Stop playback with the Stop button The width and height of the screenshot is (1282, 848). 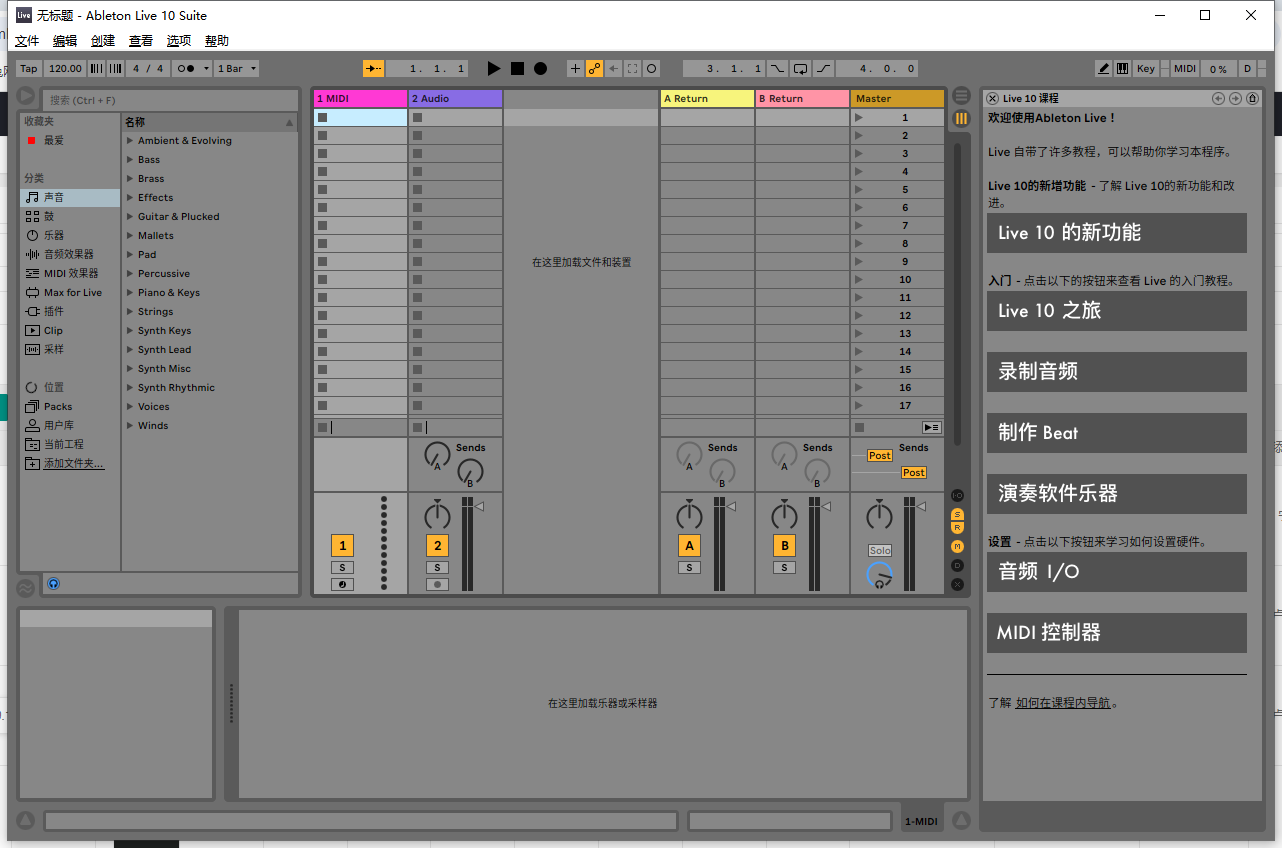click(x=517, y=68)
